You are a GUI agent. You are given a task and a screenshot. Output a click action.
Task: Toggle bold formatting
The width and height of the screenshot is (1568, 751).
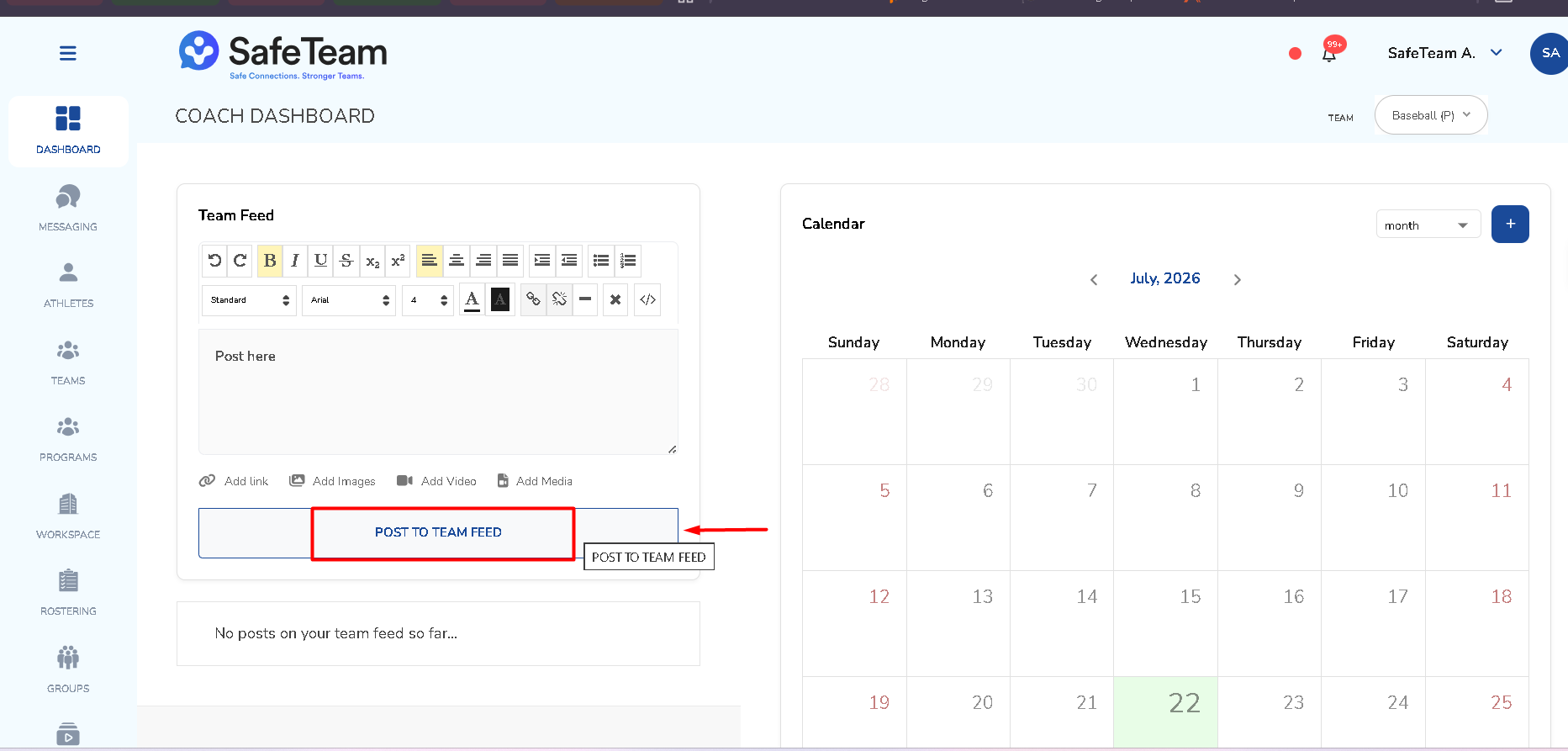pos(270,261)
